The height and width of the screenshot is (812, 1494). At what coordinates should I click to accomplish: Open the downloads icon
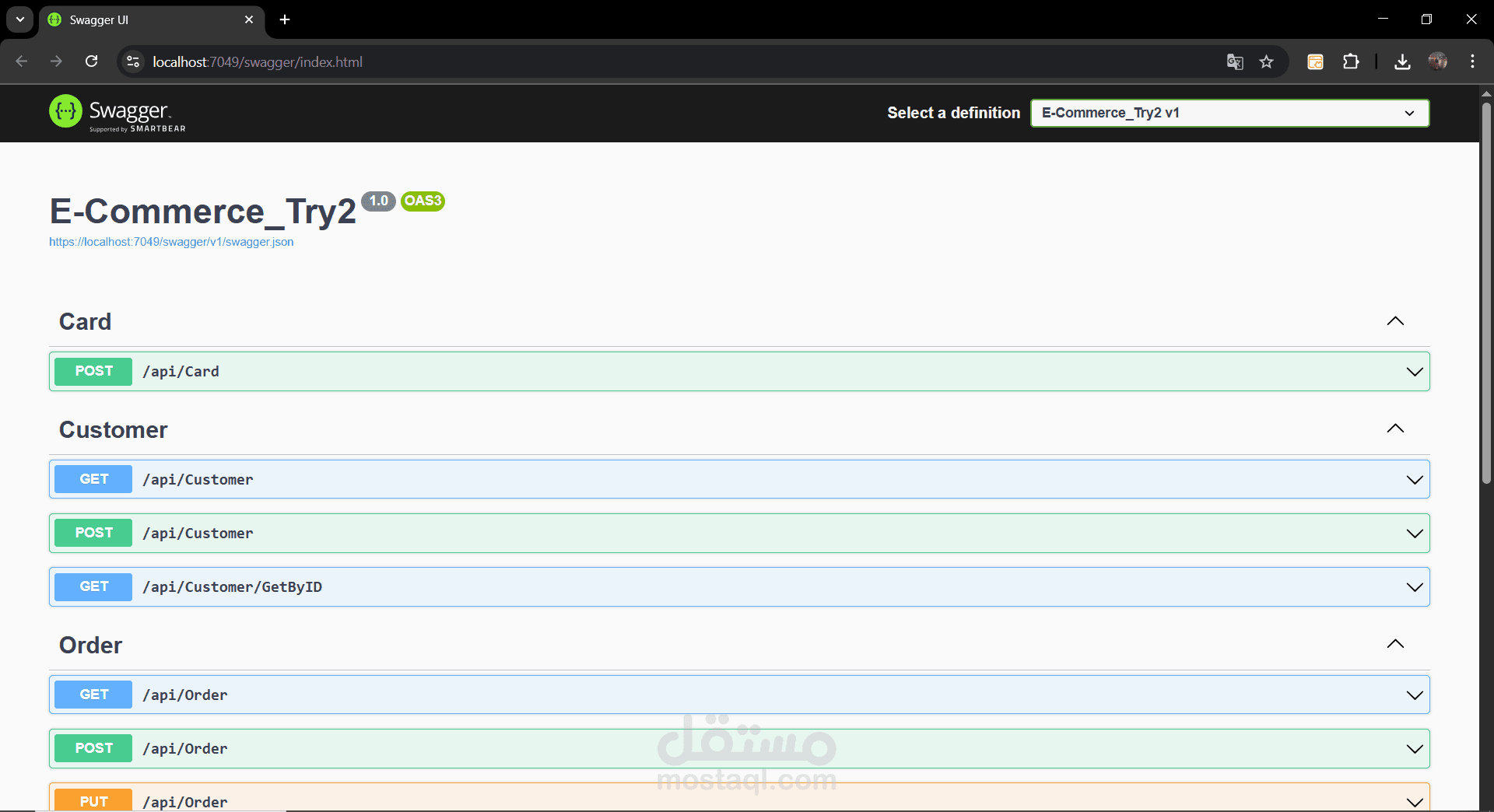click(1402, 61)
